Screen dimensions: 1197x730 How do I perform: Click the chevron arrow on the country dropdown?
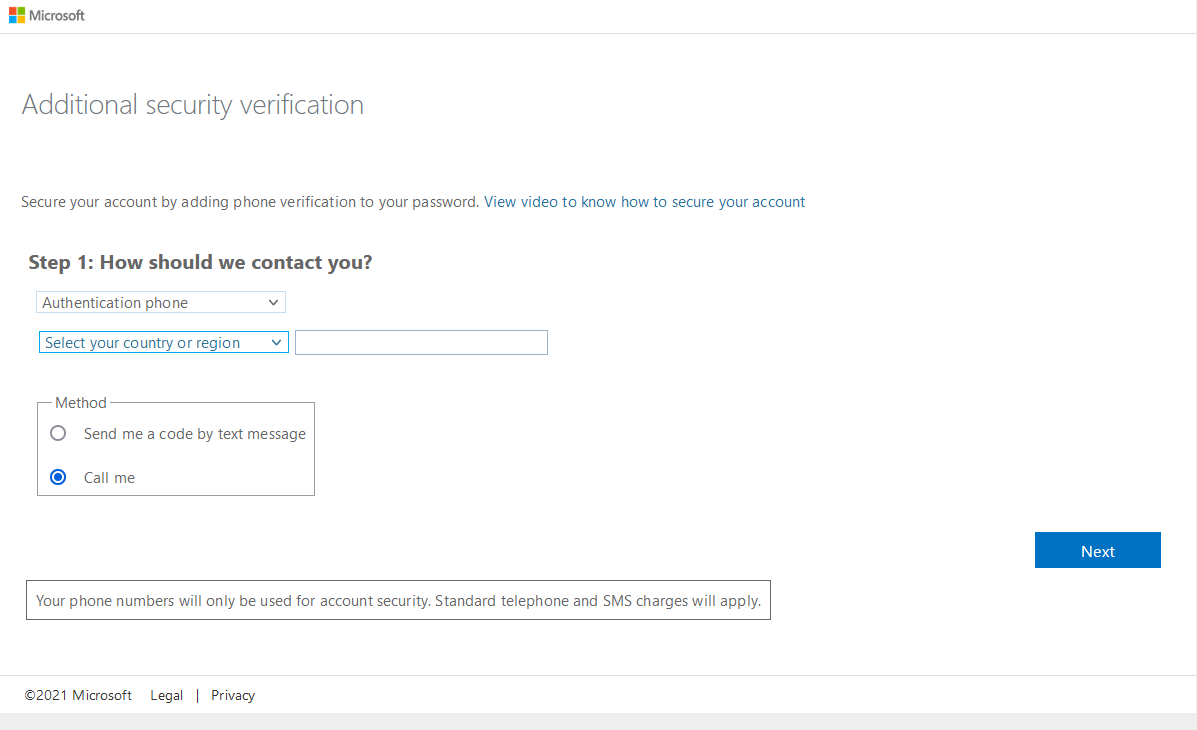[x=276, y=343]
